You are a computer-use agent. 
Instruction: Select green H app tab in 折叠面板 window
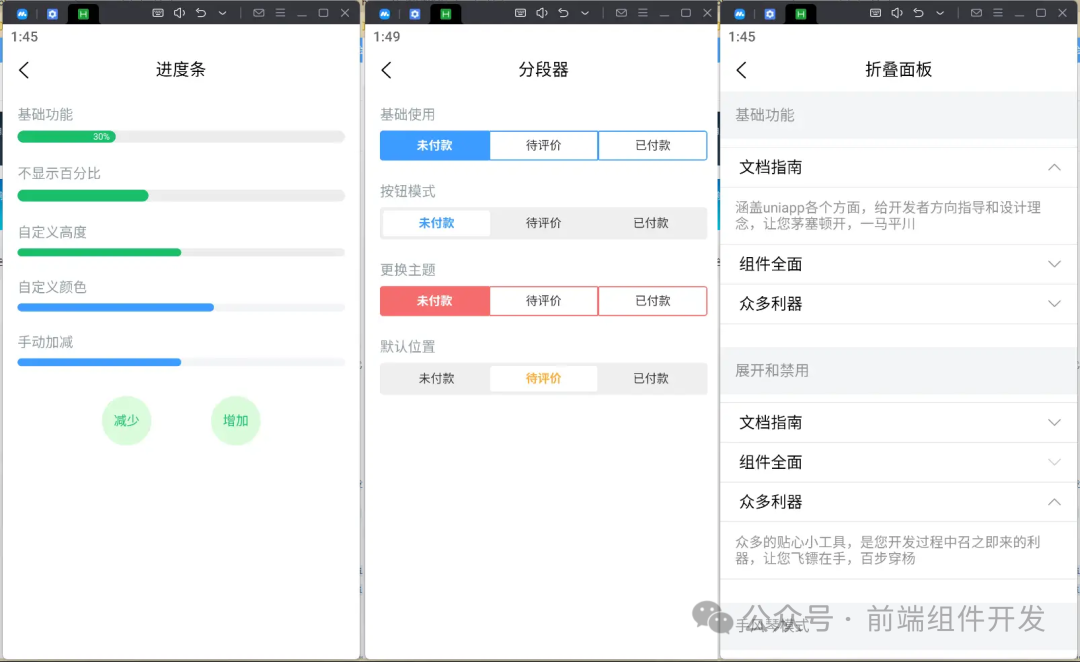coord(800,14)
